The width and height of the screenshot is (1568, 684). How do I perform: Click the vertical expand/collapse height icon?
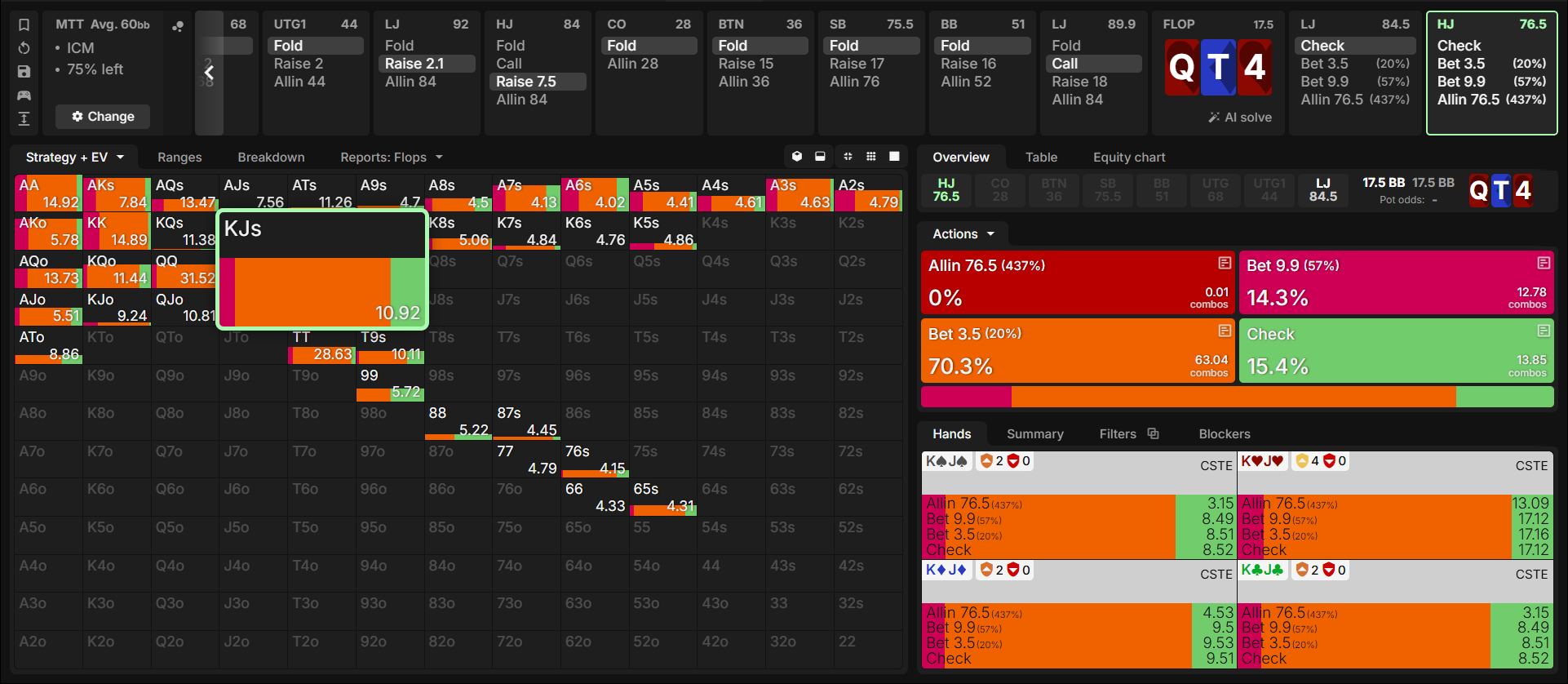pyautogui.click(x=24, y=119)
